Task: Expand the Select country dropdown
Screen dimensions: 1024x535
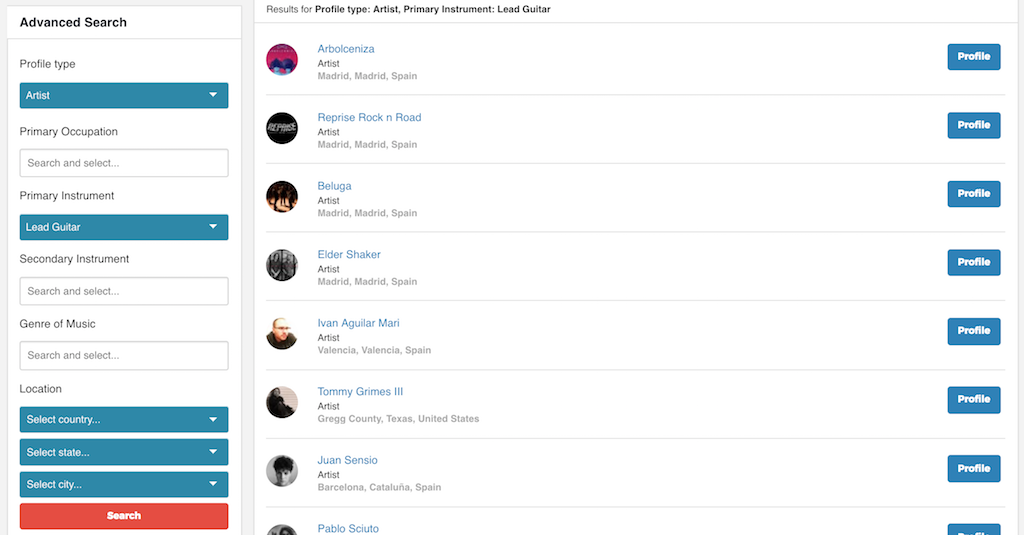Action: [x=124, y=419]
